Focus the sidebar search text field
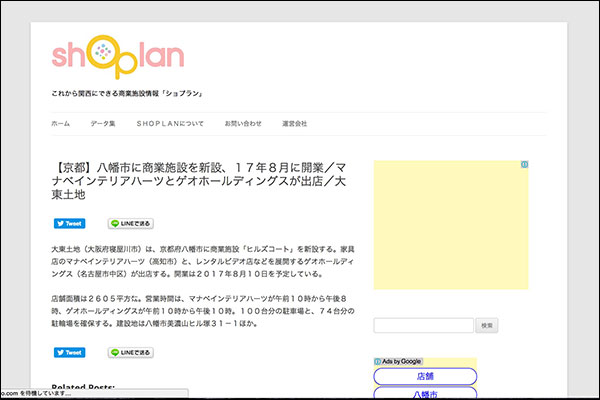The image size is (600, 400). (422, 325)
